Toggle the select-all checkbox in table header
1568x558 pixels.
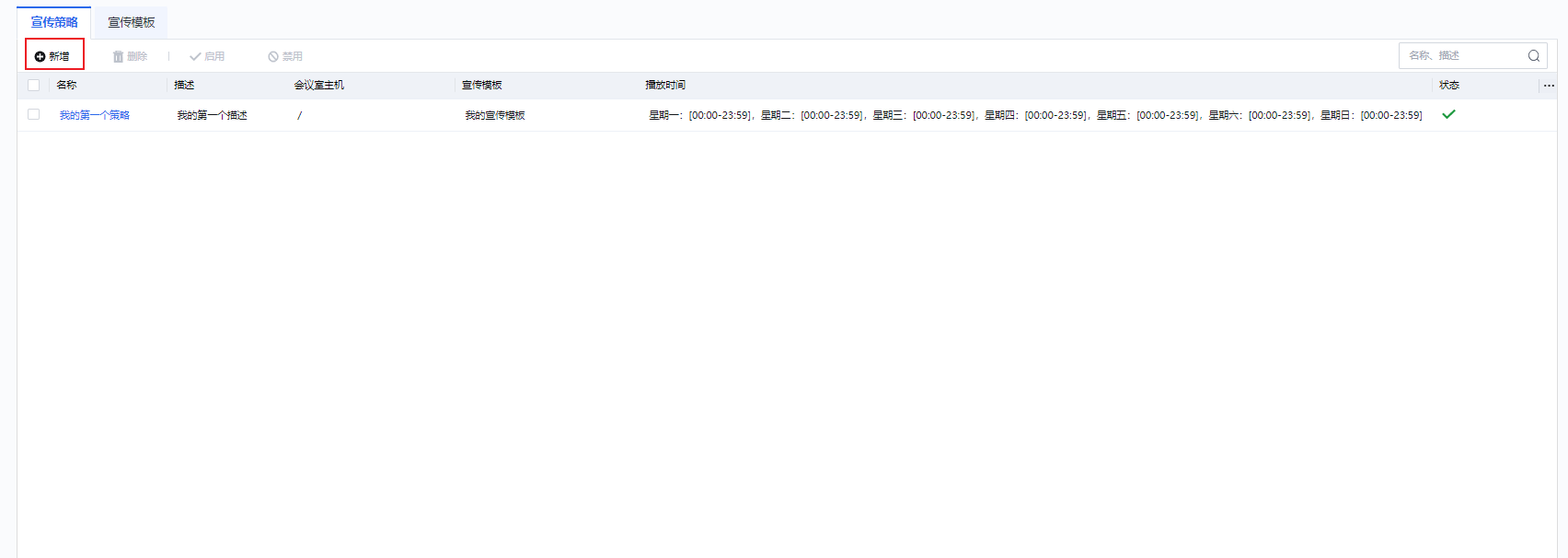[34, 85]
